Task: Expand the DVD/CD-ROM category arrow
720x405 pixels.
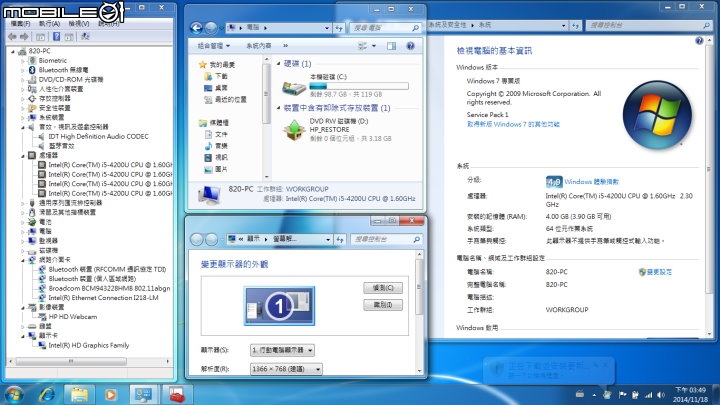Action: tap(22, 79)
